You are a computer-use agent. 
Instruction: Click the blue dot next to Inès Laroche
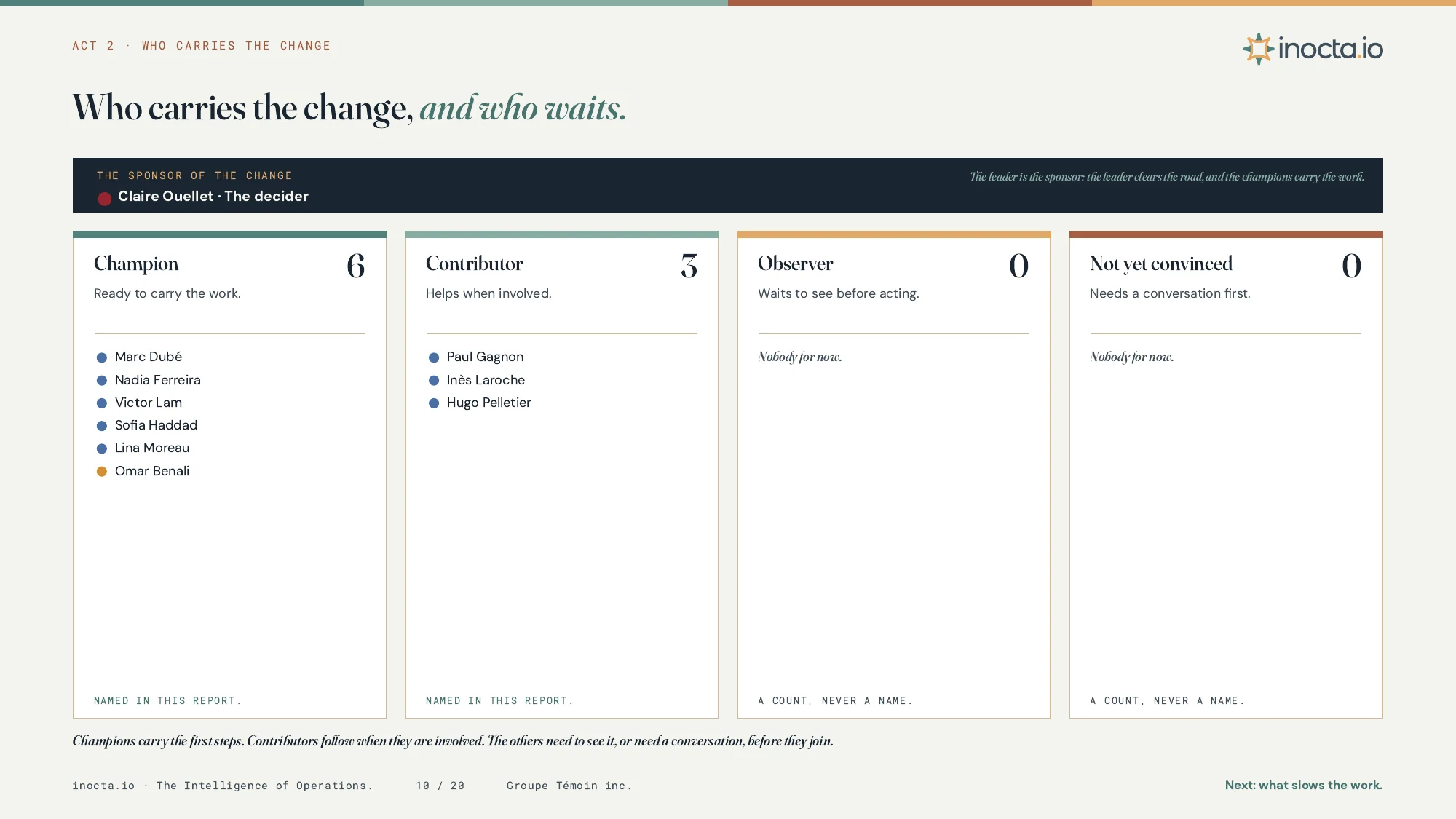pyautogui.click(x=434, y=381)
